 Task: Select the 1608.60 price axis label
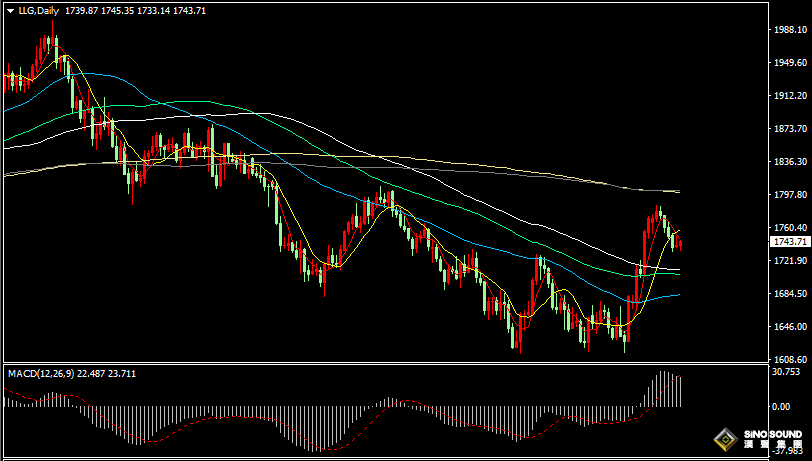click(790, 359)
